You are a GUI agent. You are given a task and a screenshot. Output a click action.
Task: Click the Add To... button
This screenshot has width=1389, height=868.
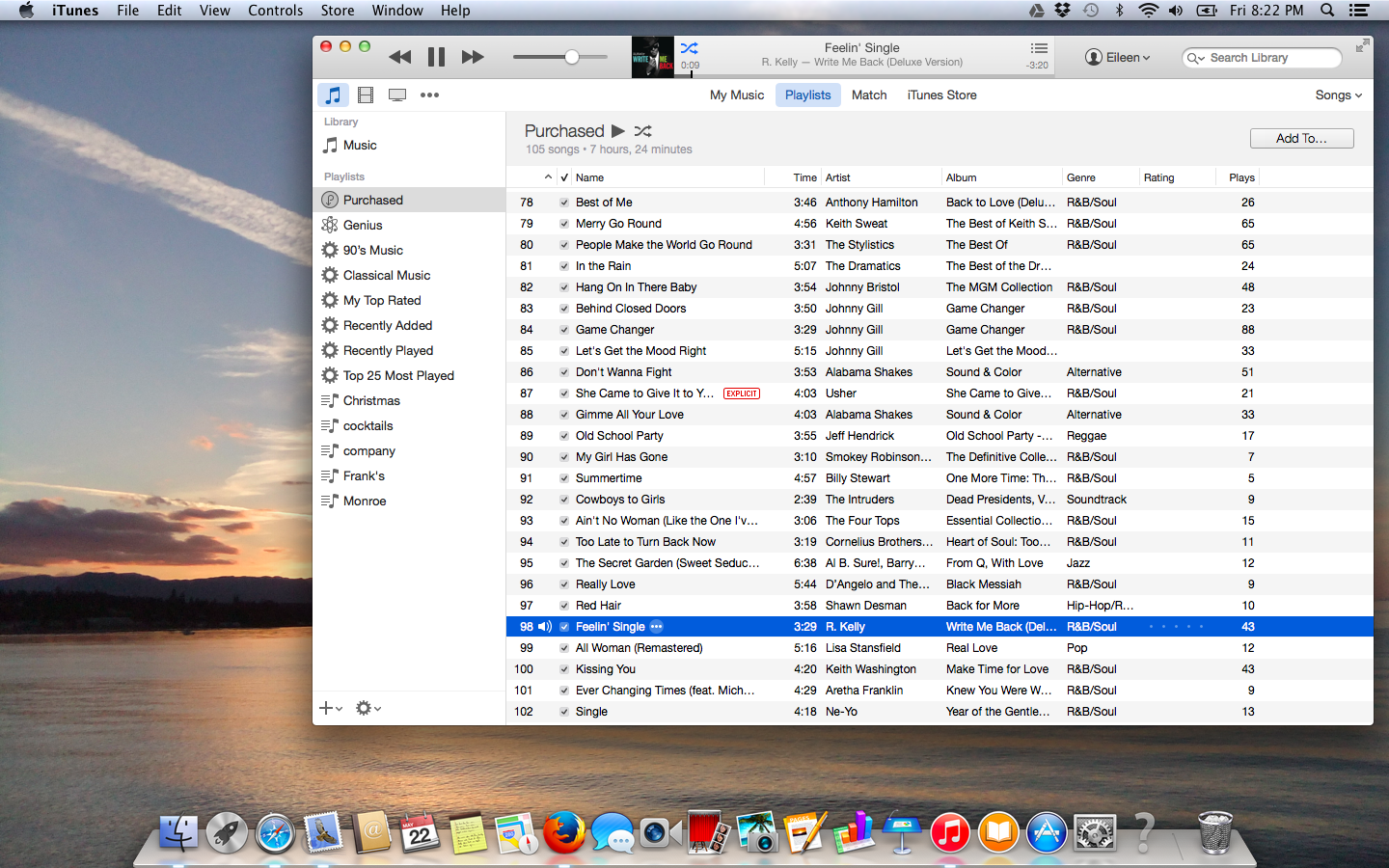point(1301,139)
